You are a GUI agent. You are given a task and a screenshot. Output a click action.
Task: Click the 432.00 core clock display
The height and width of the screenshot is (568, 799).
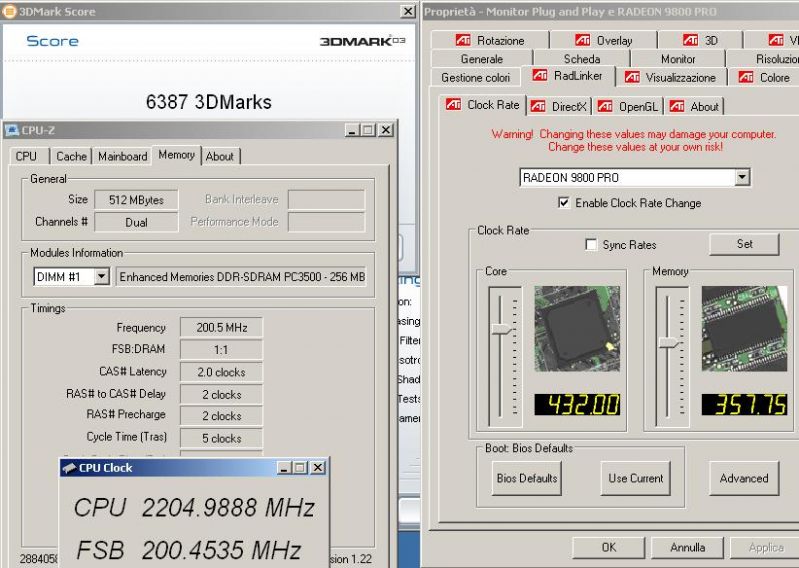[x=577, y=404]
